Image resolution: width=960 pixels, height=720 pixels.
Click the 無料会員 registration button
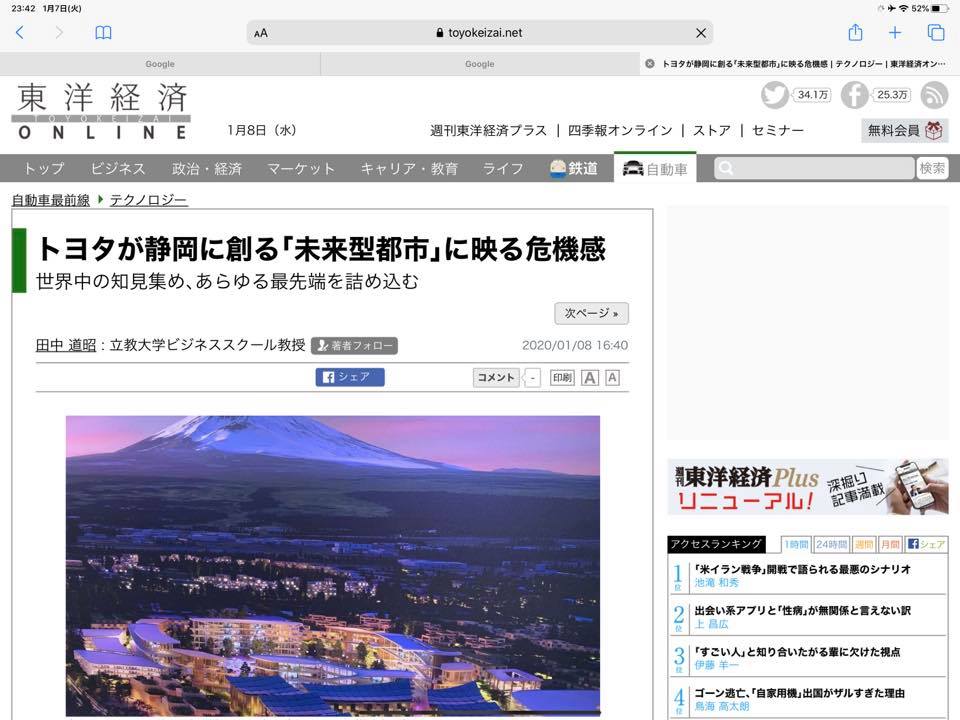point(904,130)
